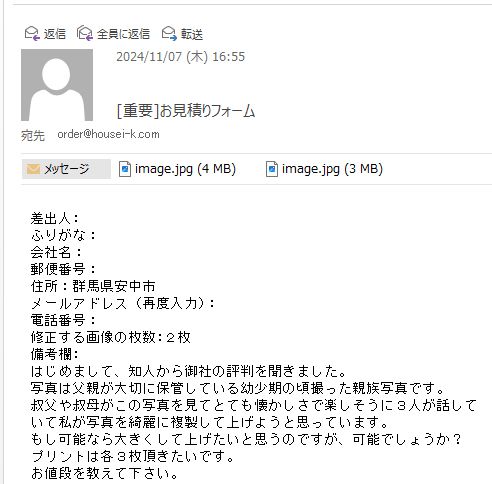Click the envelope icon beside メッセージ

[x=33, y=169]
